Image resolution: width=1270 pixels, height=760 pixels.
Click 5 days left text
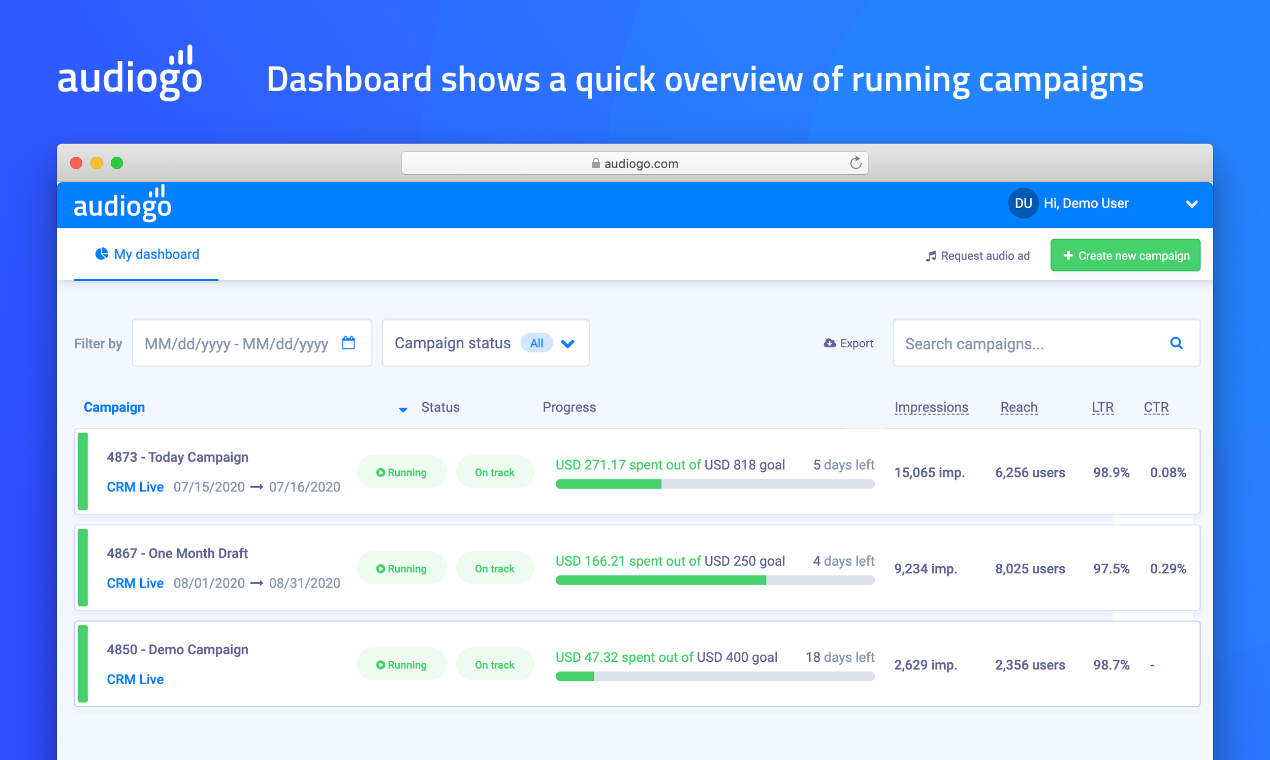point(844,465)
